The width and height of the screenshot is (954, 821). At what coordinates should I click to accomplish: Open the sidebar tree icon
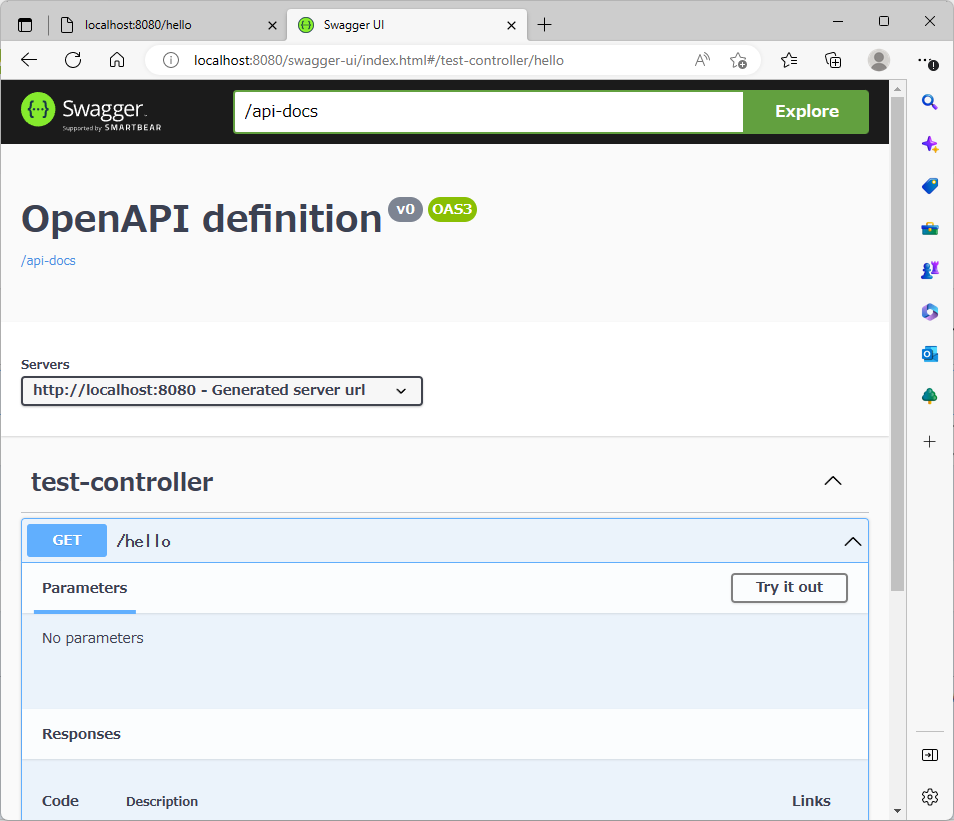(929, 396)
